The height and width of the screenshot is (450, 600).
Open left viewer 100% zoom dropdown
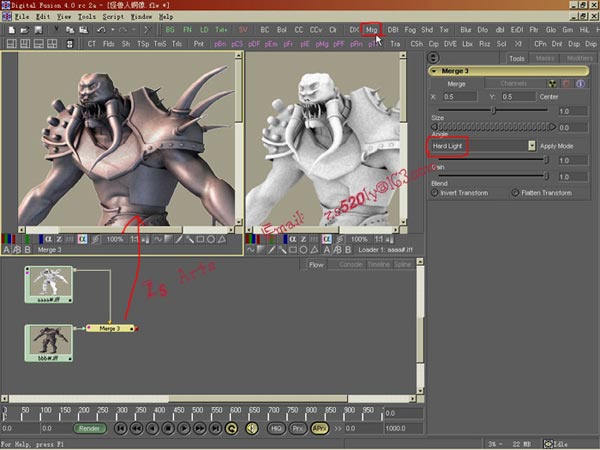[115, 240]
